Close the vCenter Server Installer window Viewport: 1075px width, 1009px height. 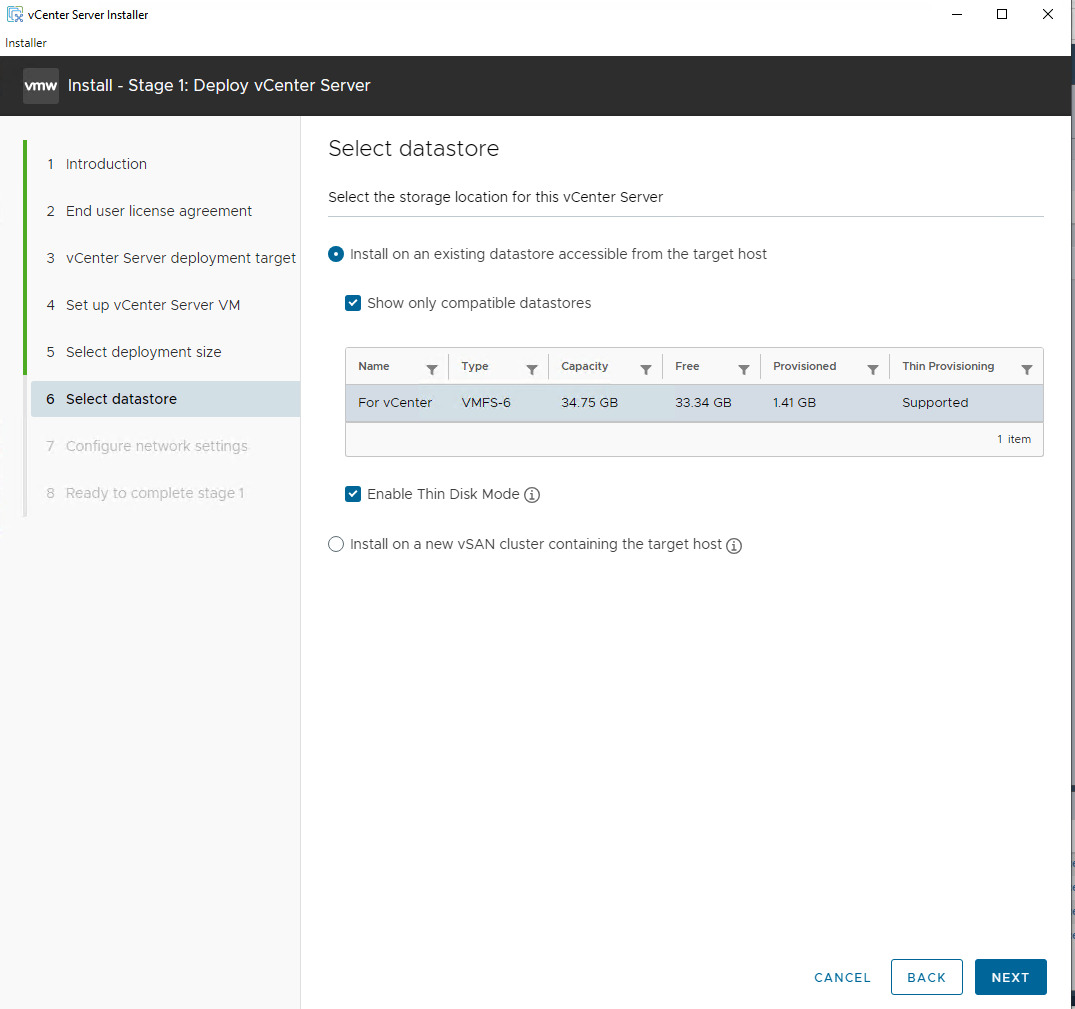click(x=1047, y=14)
